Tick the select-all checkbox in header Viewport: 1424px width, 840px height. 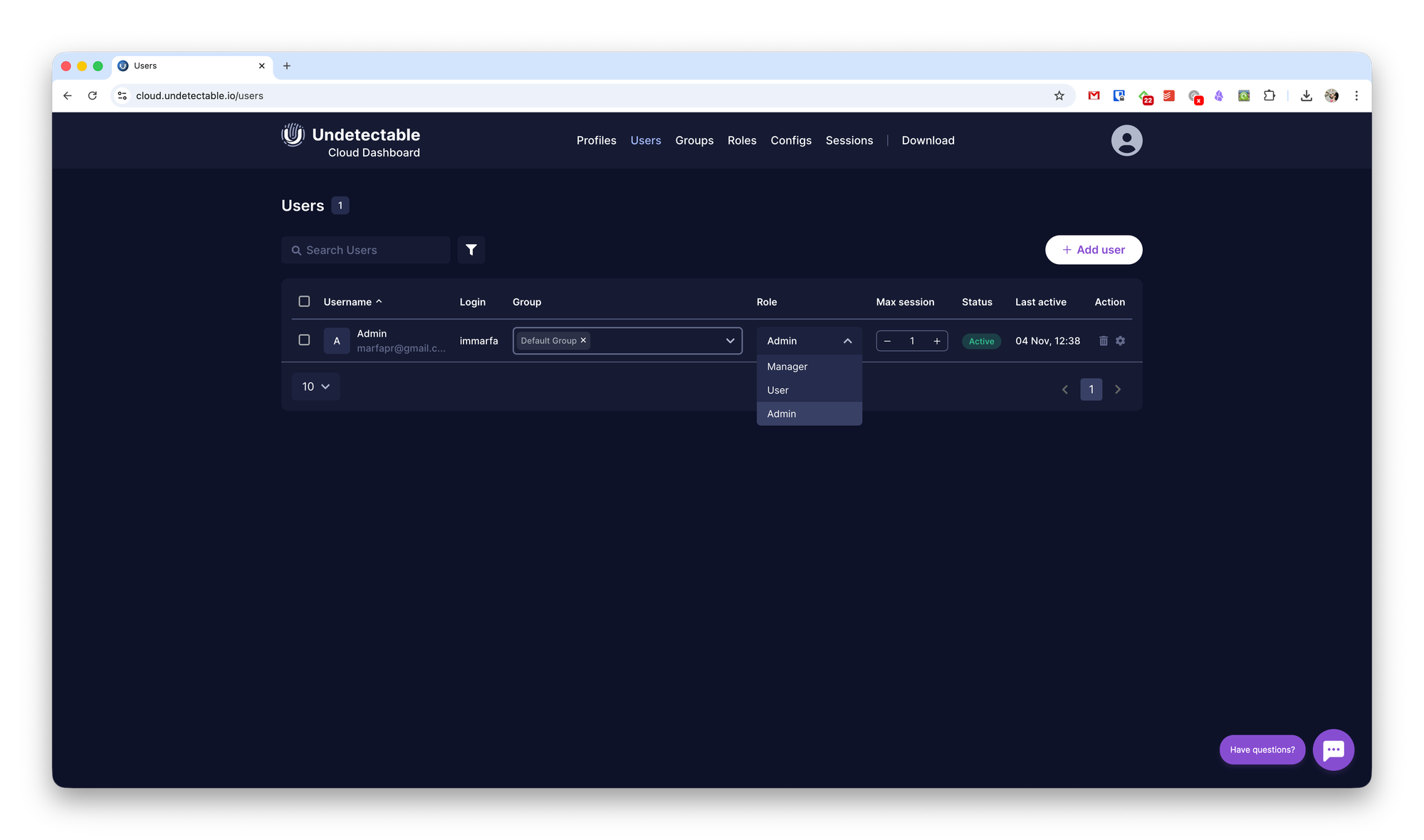click(304, 301)
